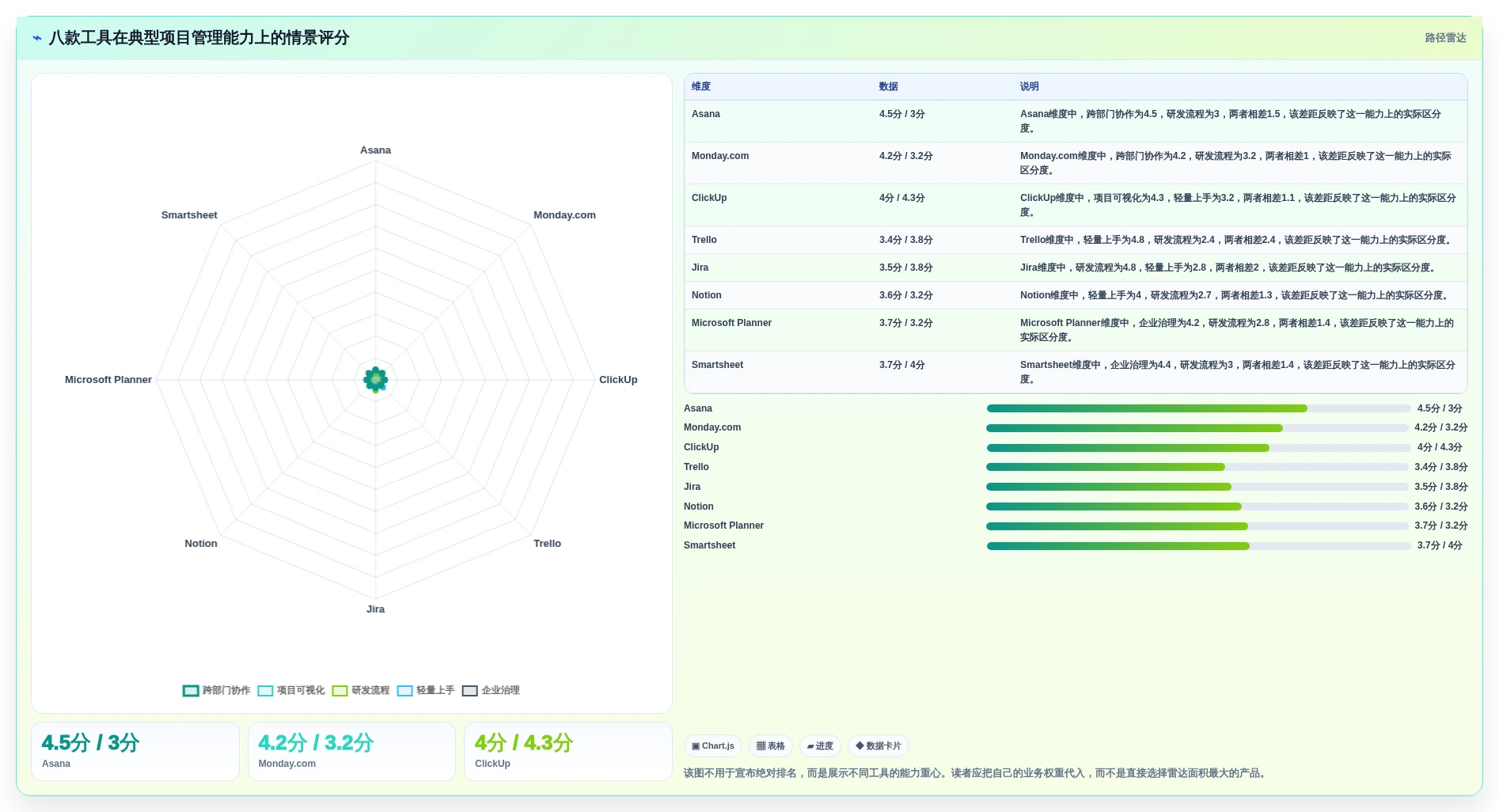Click the 表格 tag chip
This screenshot has width=1499, height=812.
pyautogui.click(x=771, y=746)
